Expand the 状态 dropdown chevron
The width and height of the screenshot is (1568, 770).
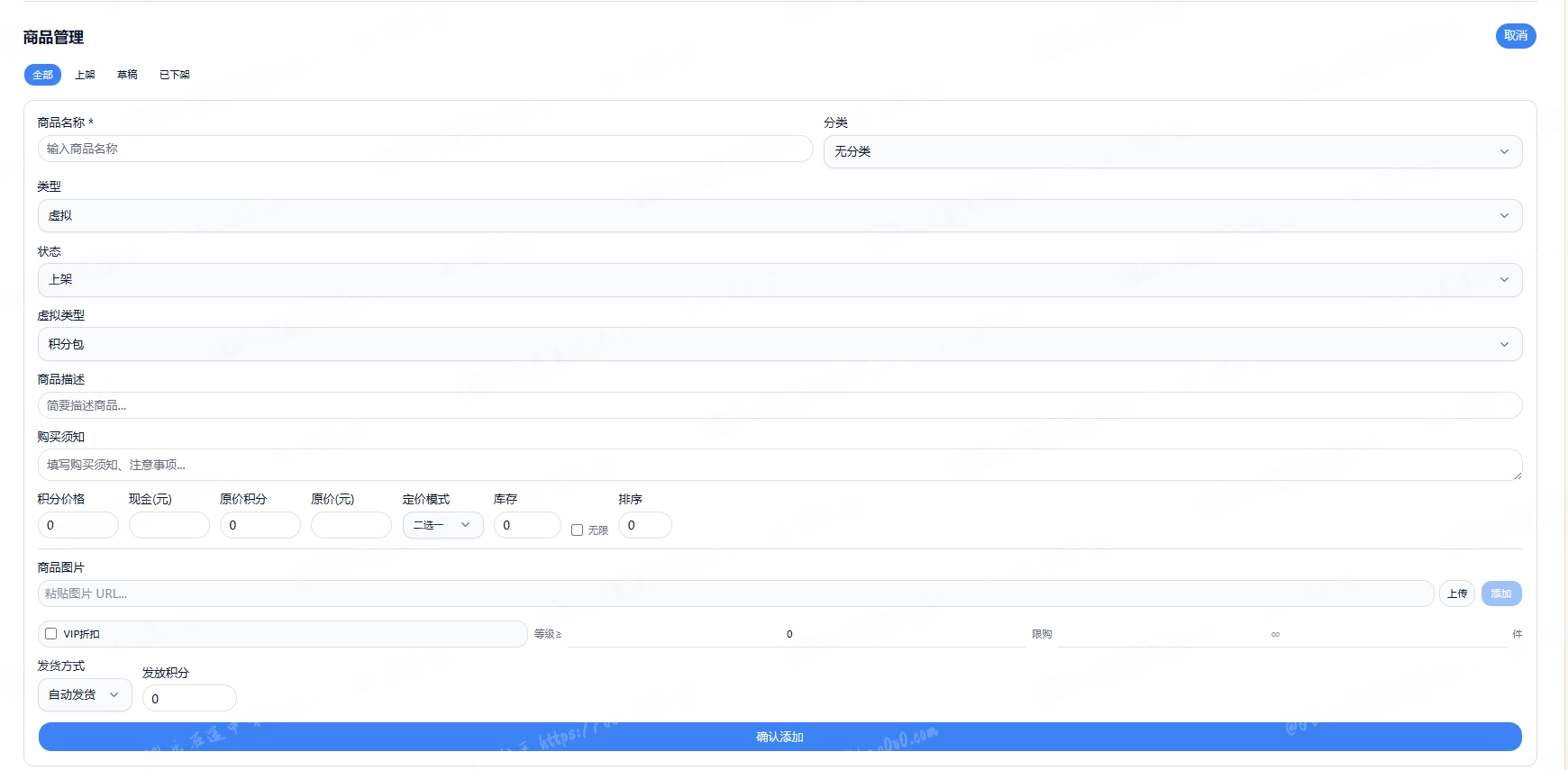tap(1504, 280)
